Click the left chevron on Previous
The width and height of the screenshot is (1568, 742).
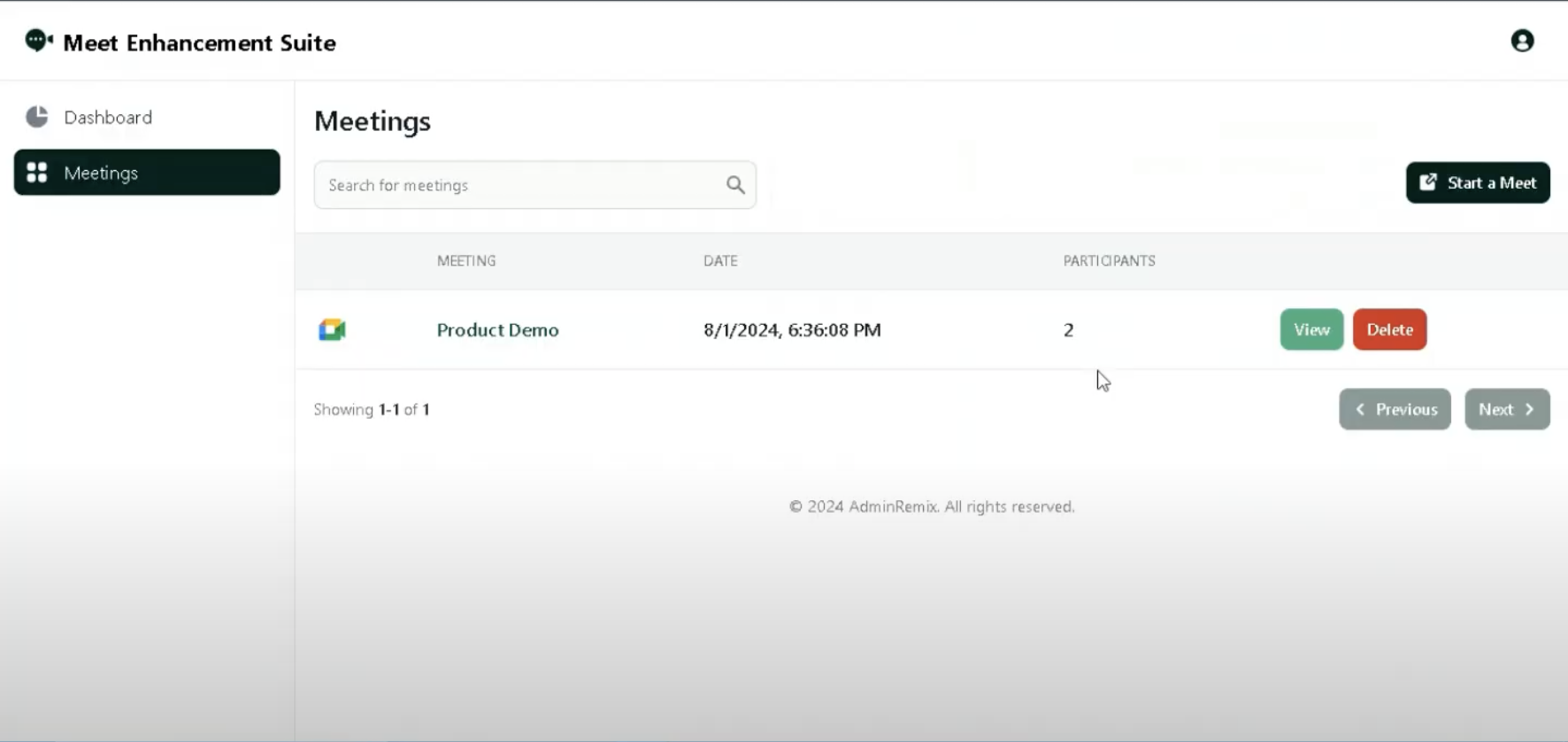(x=1360, y=409)
